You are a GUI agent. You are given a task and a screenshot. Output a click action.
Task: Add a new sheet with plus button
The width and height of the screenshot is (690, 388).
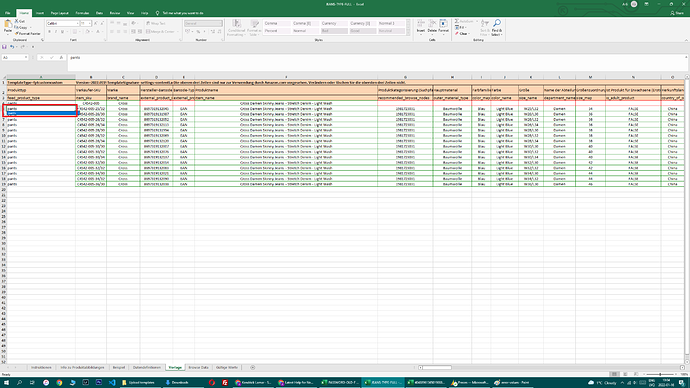(x=253, y=367)
